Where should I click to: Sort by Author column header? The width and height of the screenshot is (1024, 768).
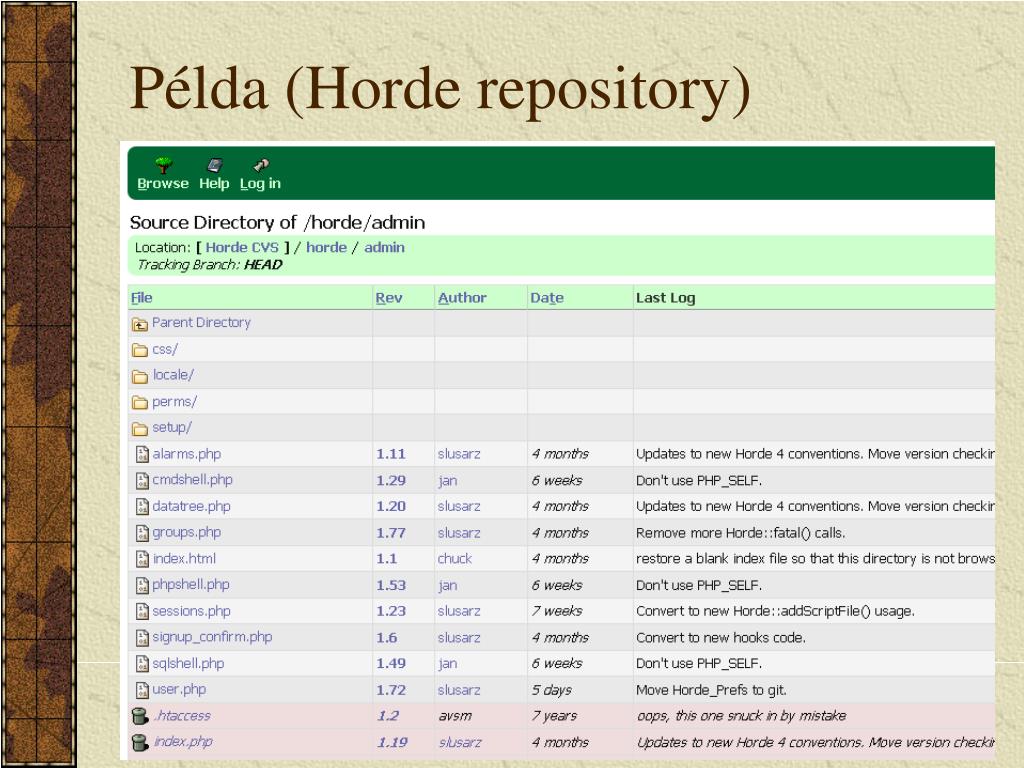(462, 298)
